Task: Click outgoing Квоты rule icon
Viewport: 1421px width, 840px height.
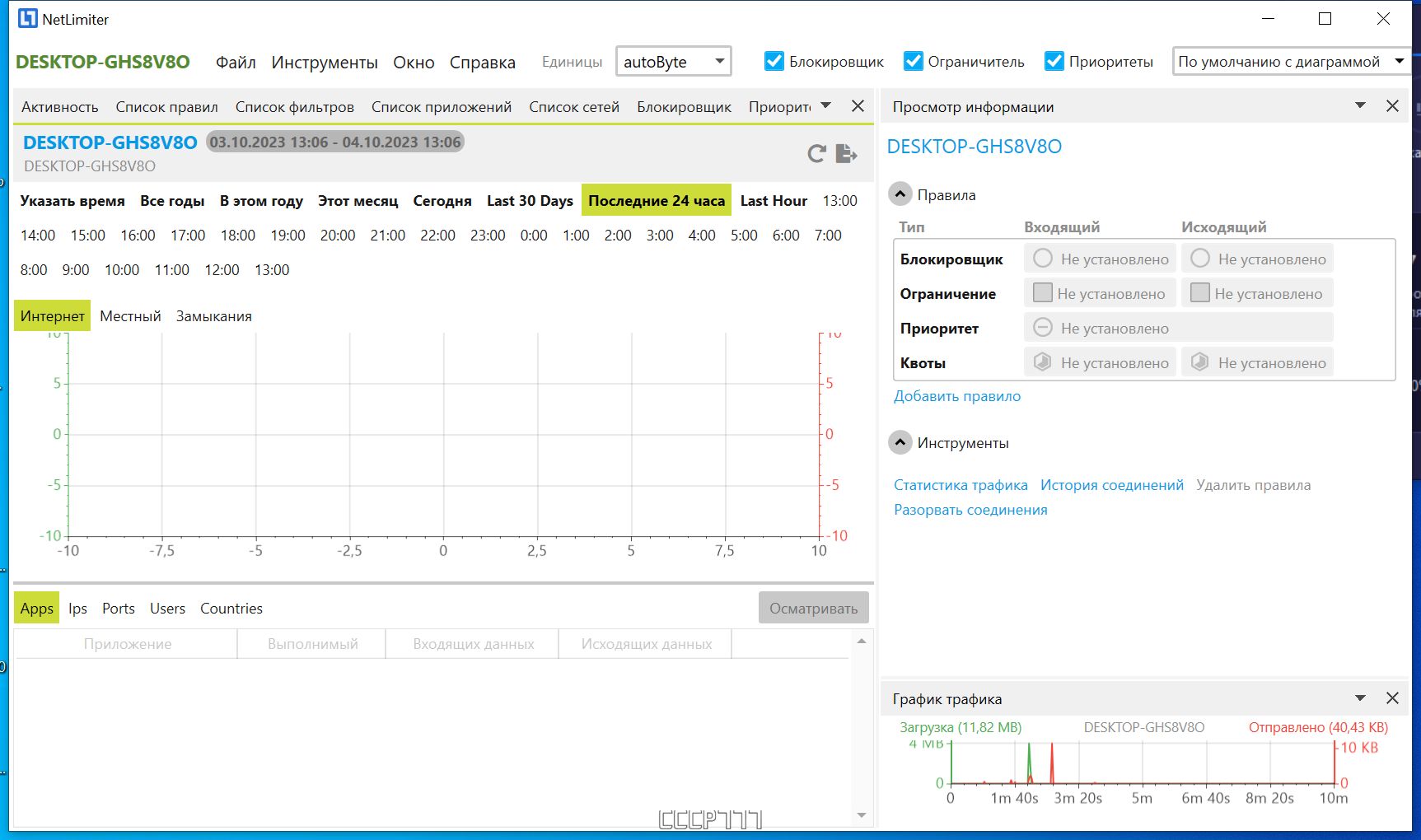Action: pos(1199,362)
